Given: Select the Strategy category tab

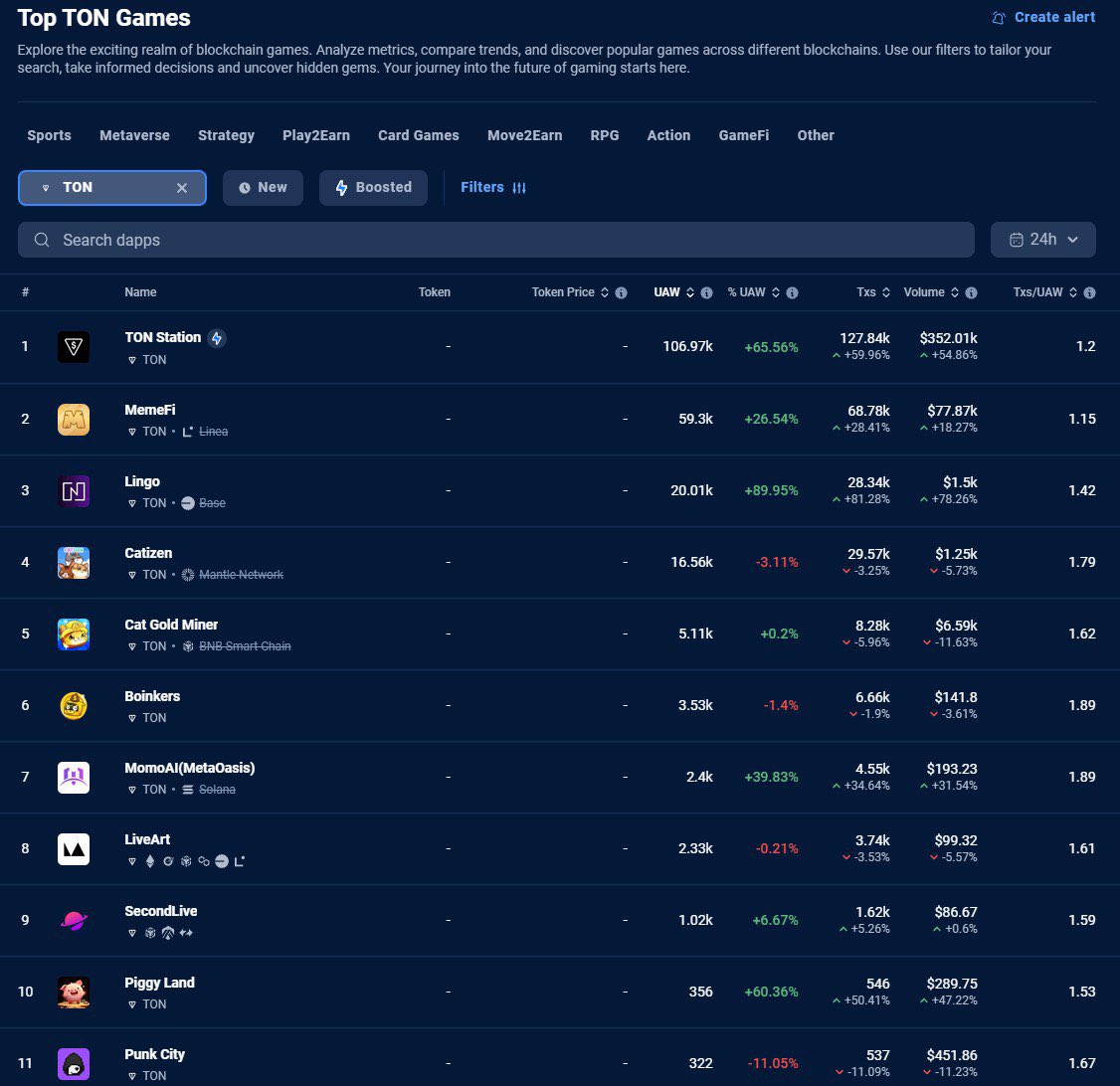Looking at the screenshot, I should 226,135.
